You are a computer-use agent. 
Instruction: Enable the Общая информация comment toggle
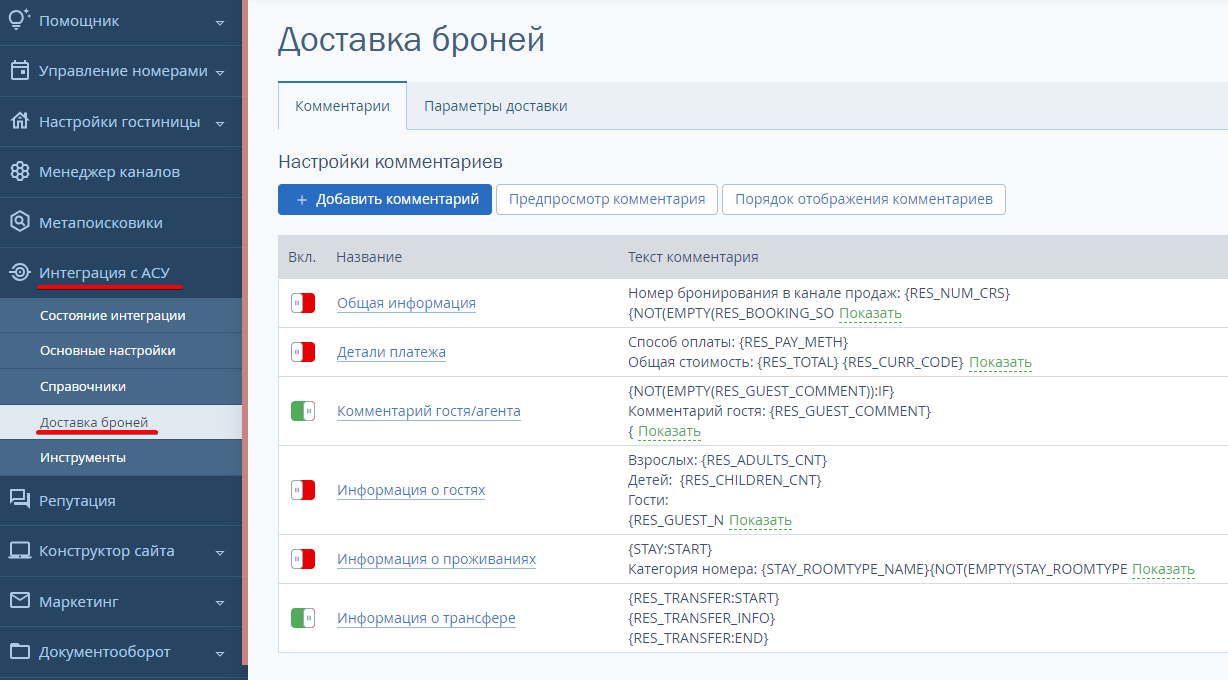(303, 303)
